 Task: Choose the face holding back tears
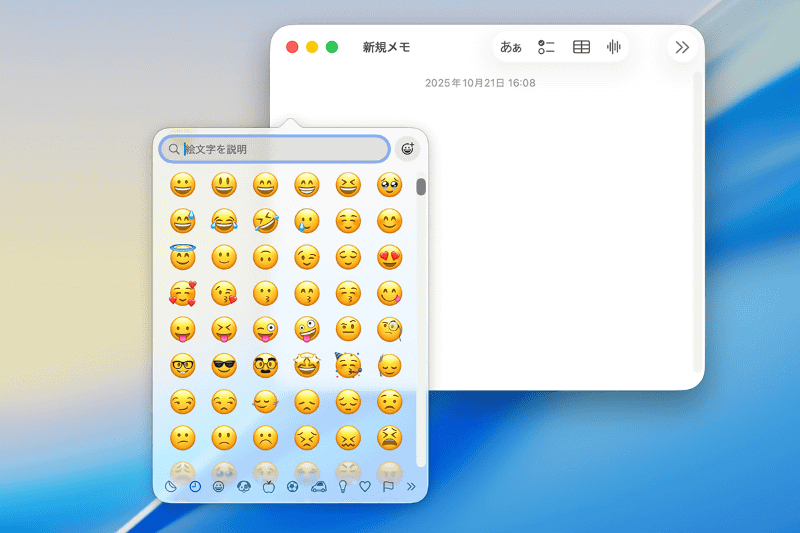click(x=389, y=185)
